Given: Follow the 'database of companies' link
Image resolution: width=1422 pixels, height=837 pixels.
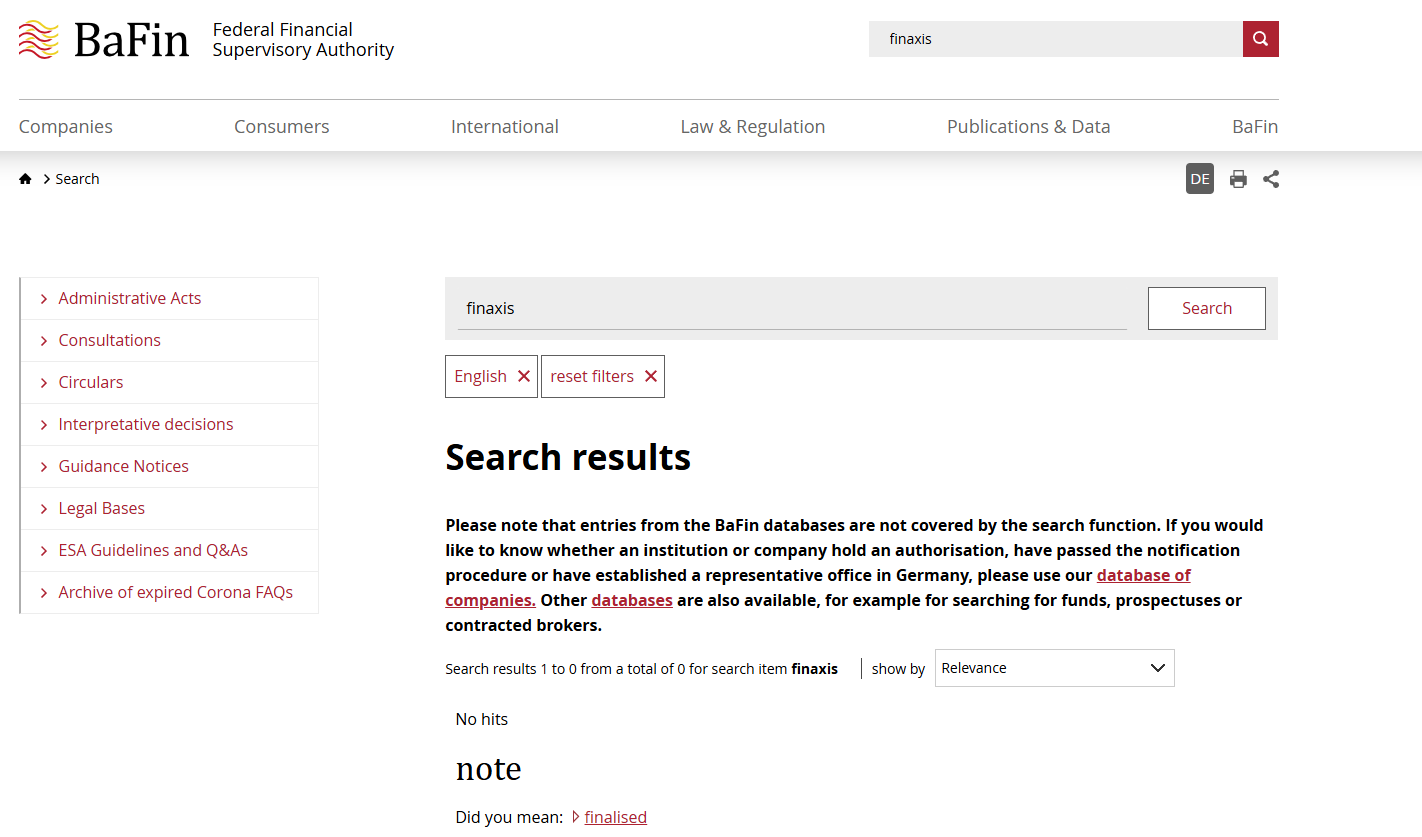Looking at the screenshot, I should click(x=1143, y=576).
